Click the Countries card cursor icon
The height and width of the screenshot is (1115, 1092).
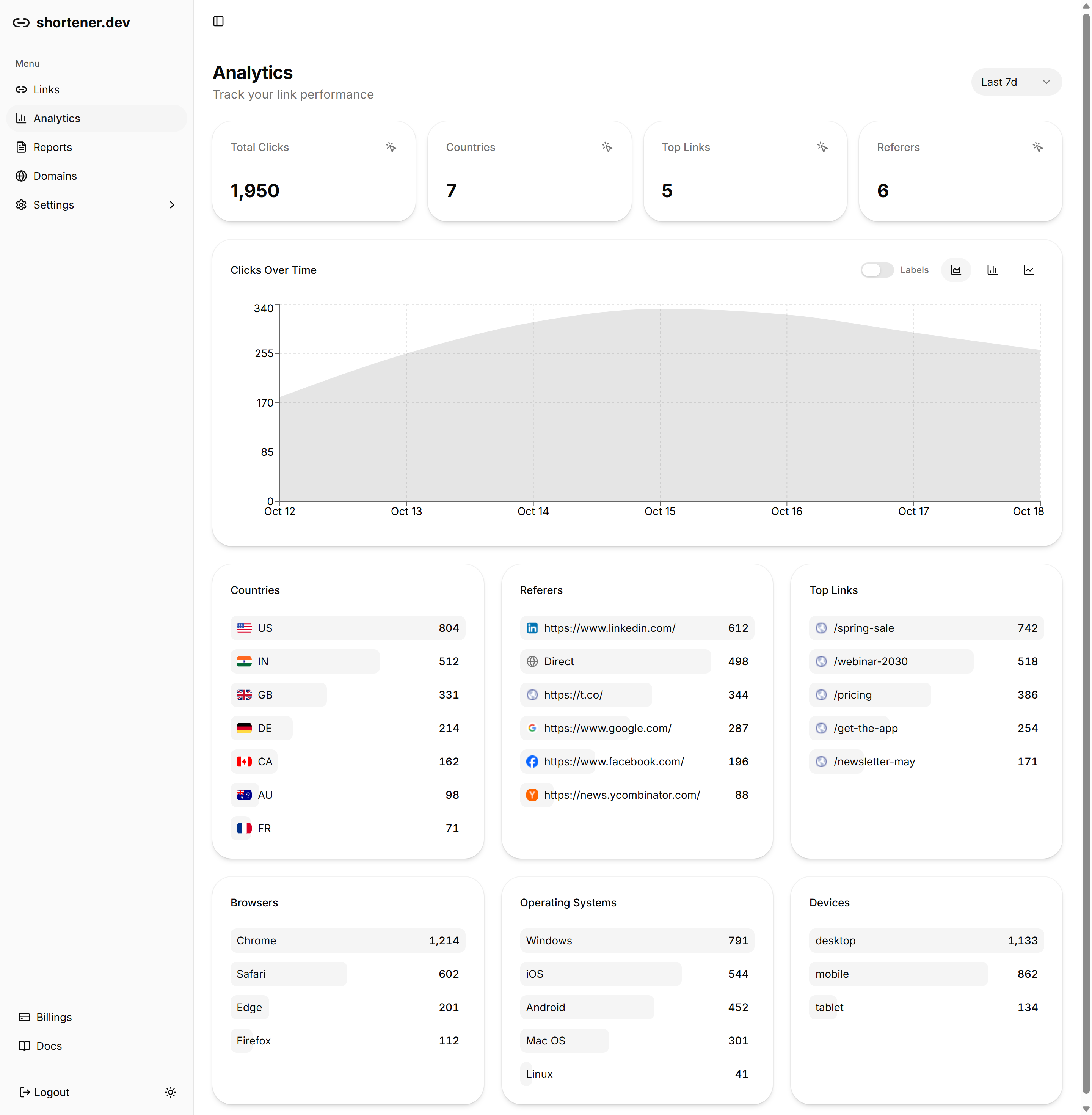coord(607,148)
